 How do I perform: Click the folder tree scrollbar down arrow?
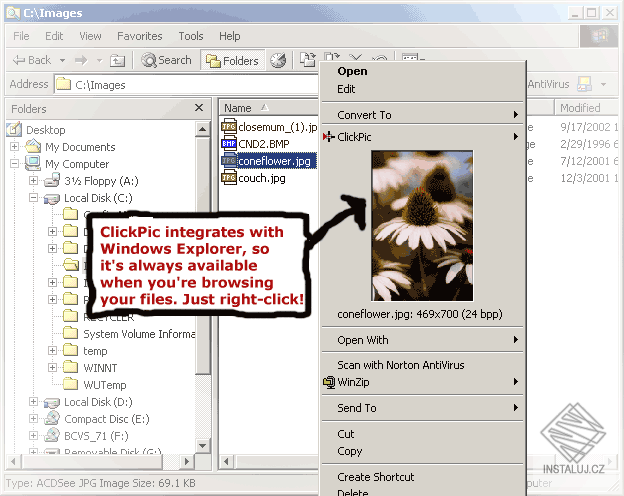click(203, 446)
